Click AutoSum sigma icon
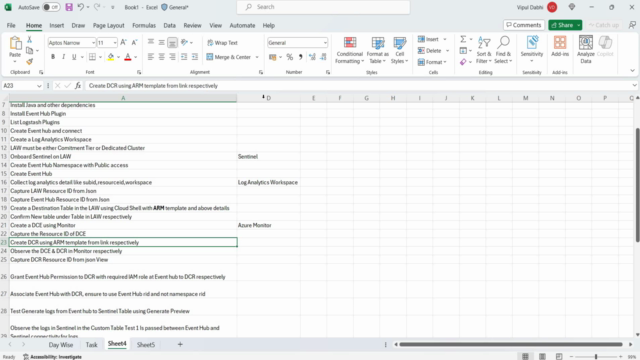The image size is (640, 360). (463, 39)
